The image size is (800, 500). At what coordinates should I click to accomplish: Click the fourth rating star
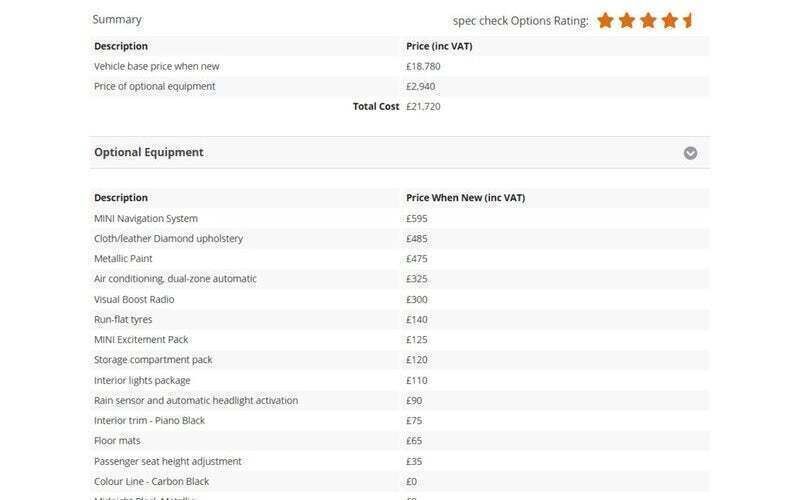tap(669, 20)
